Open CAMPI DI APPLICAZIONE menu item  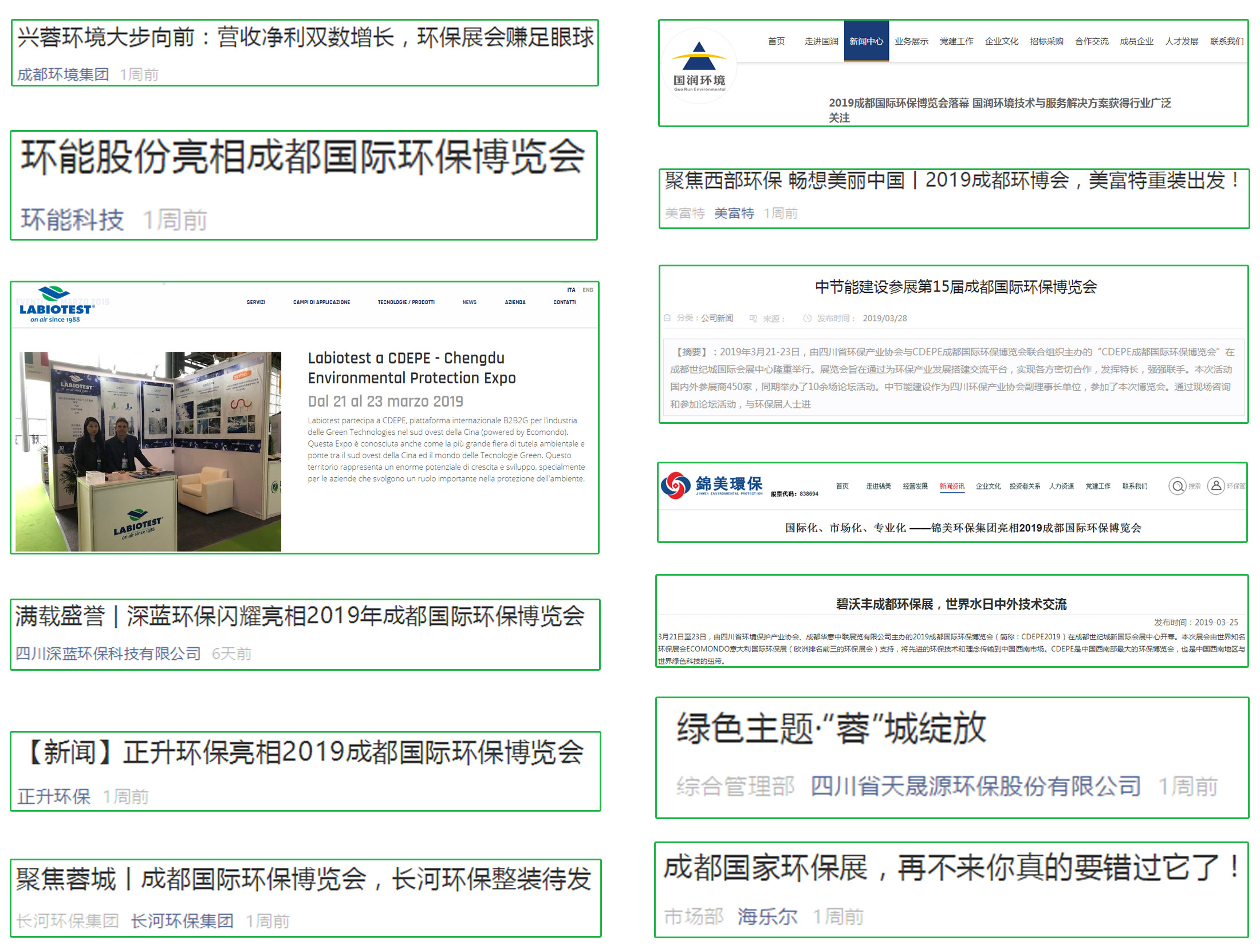(321, 302)
